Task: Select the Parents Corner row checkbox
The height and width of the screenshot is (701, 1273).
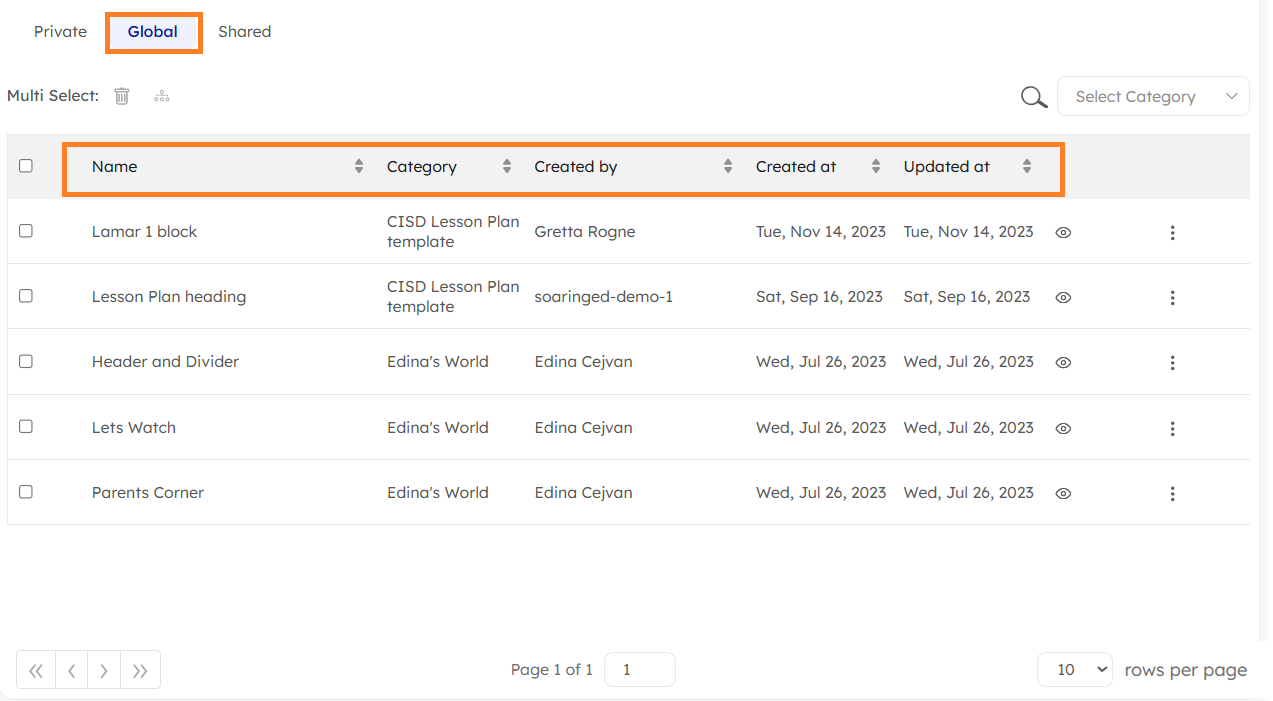Action: click(26, 492)
